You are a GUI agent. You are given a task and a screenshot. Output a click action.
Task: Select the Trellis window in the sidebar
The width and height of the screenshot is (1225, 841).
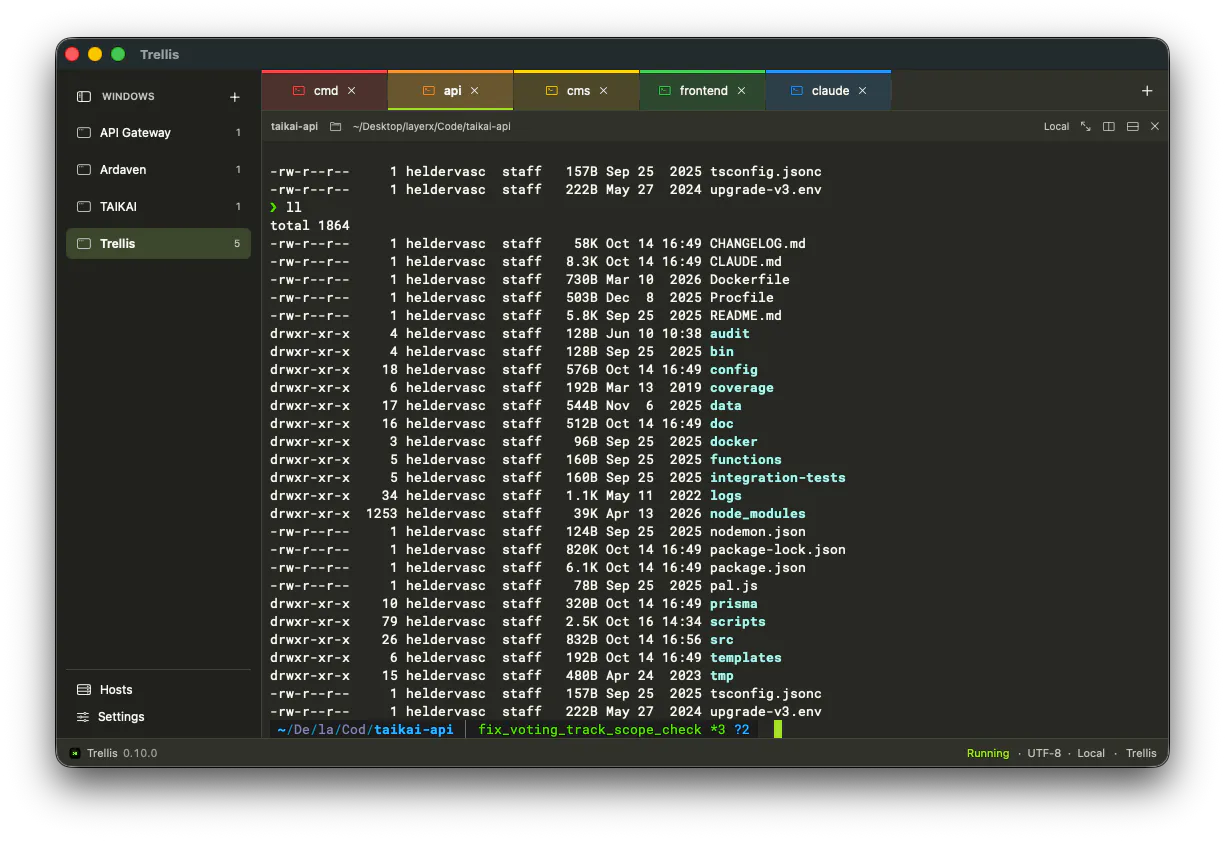click(x=158, y=244)
